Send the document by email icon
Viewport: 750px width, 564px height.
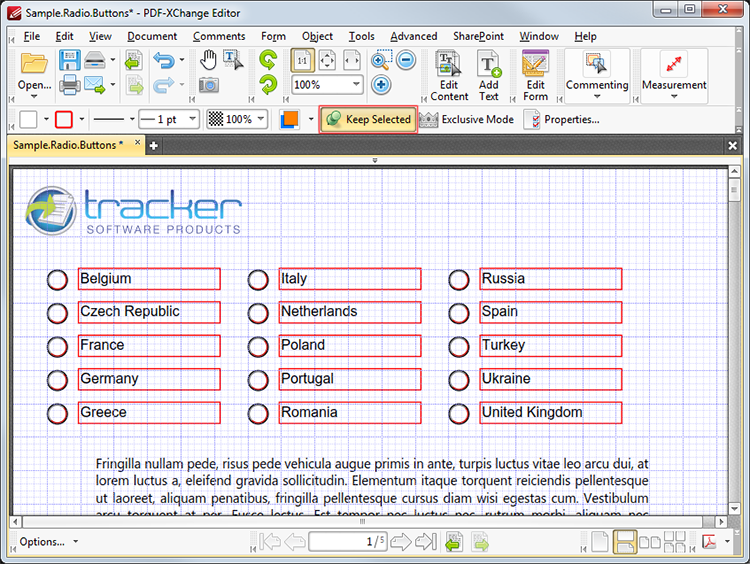pyautogui.click(x=95, y=85)
